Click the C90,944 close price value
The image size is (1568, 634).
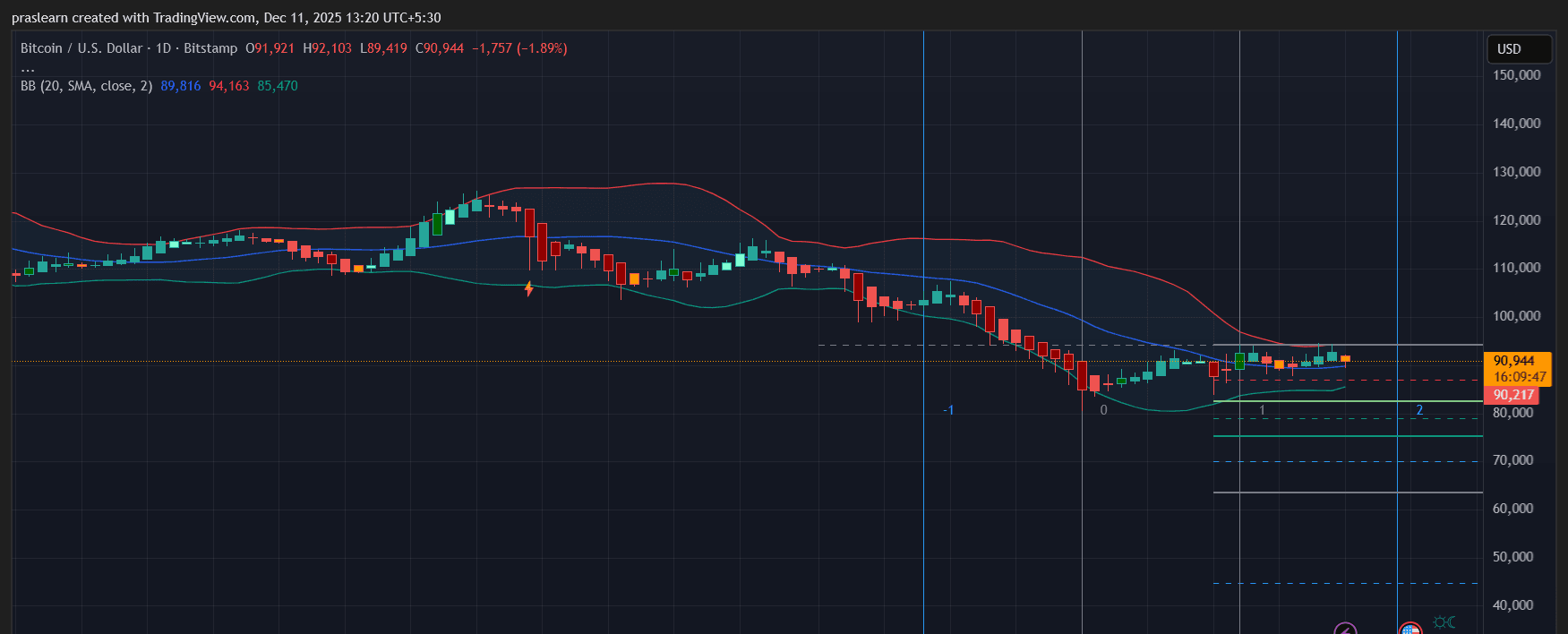click(x=440, y=48)
